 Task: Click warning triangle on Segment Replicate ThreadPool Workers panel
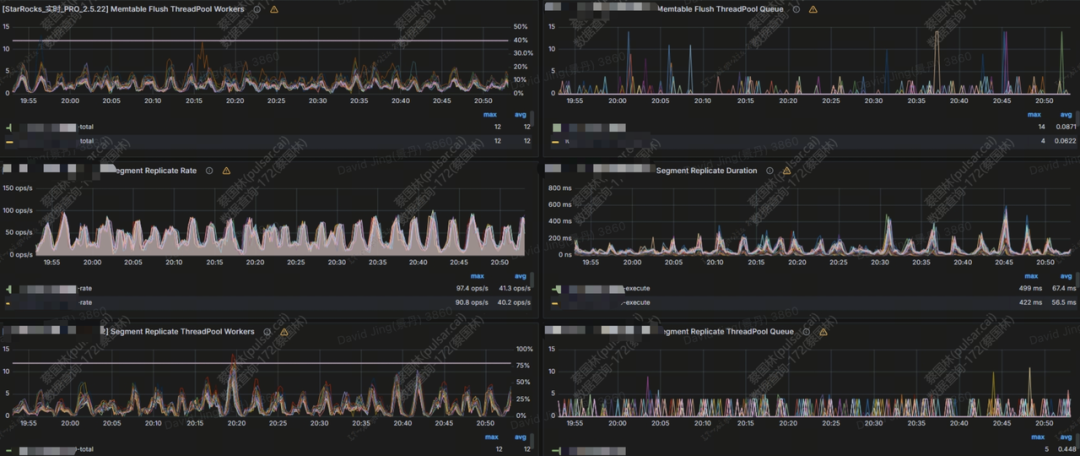pos(284,331)
